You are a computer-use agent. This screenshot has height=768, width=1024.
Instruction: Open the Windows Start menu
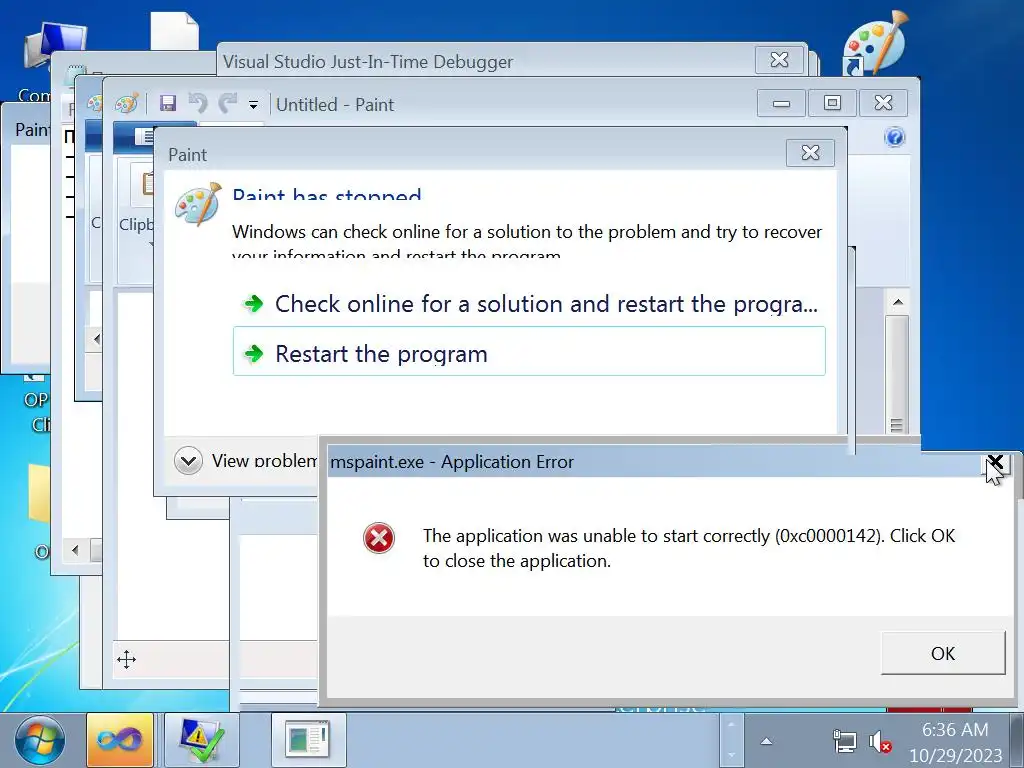[x=40, y=741]
